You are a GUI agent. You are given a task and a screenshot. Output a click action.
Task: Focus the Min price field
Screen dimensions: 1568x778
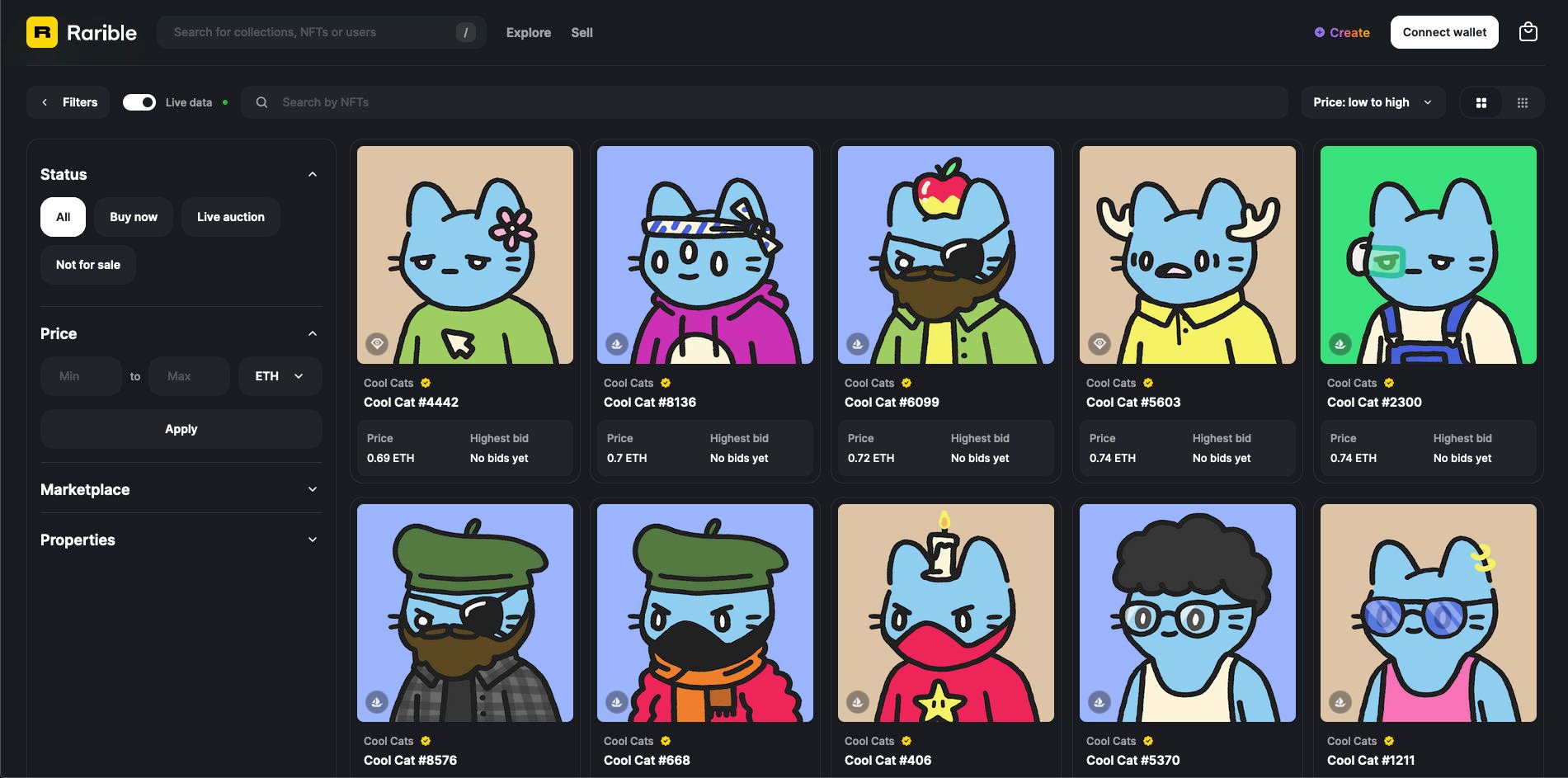[81, 376]
